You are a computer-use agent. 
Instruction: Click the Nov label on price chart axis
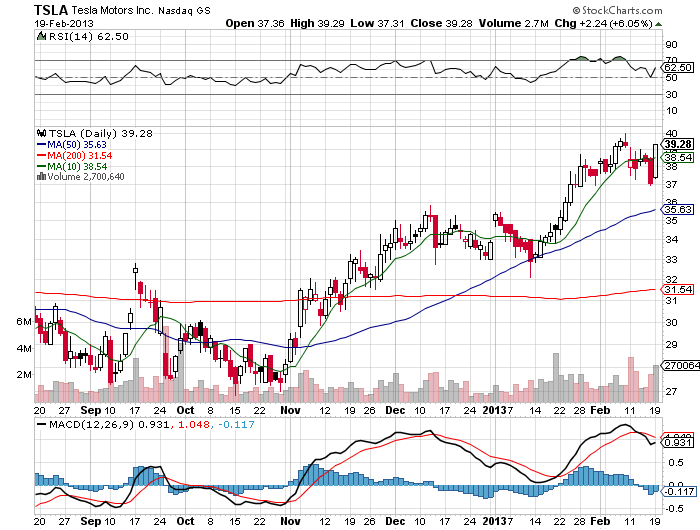(290, 410)
